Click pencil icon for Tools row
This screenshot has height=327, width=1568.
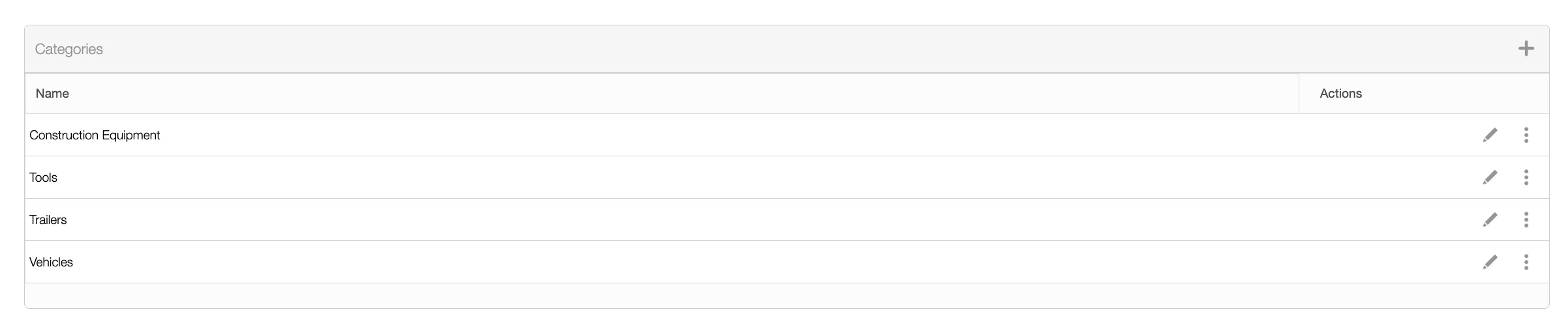click(x=1490, y=177)
